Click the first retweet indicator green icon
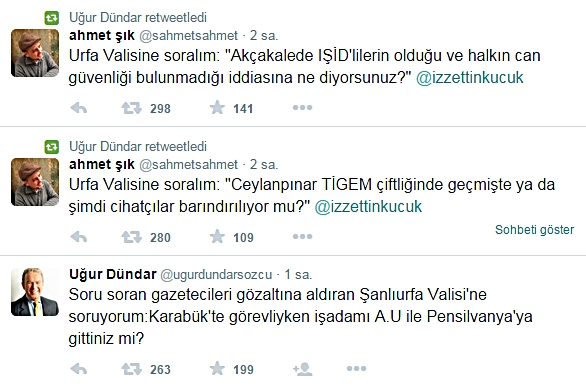Image resolution: width=586 pixels, height=387 pixels. [x=52, y=18]
